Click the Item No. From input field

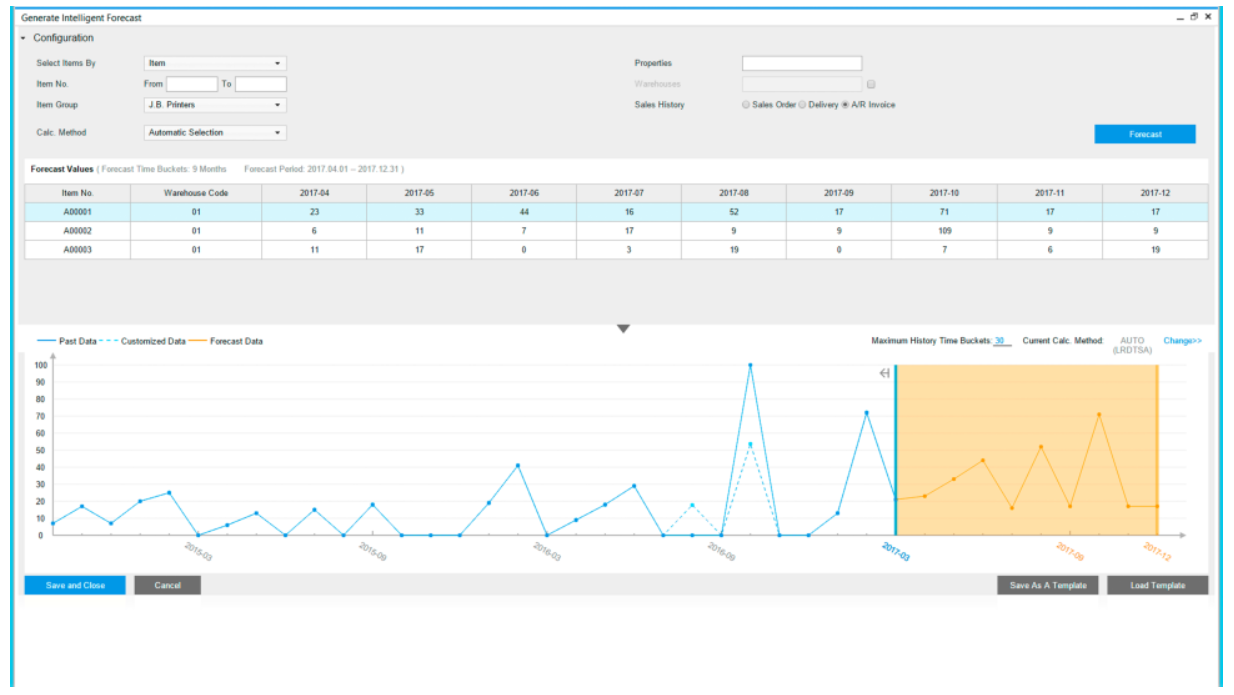(192, 84)
